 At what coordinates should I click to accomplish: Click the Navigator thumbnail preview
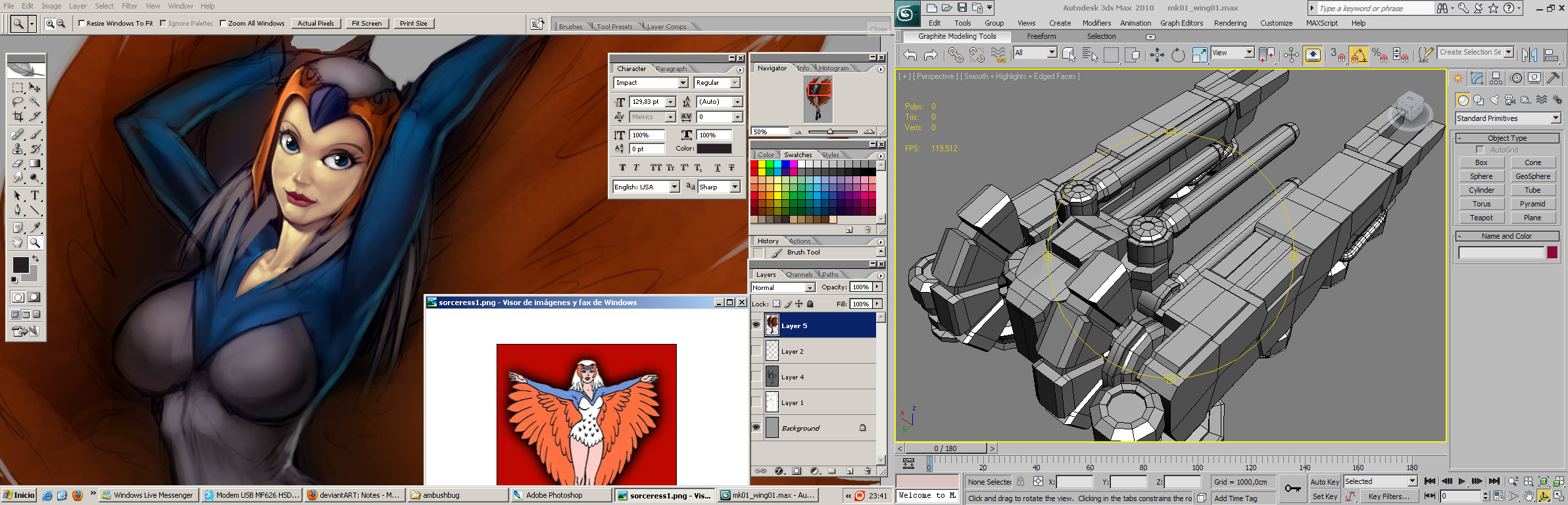(818, 99)
